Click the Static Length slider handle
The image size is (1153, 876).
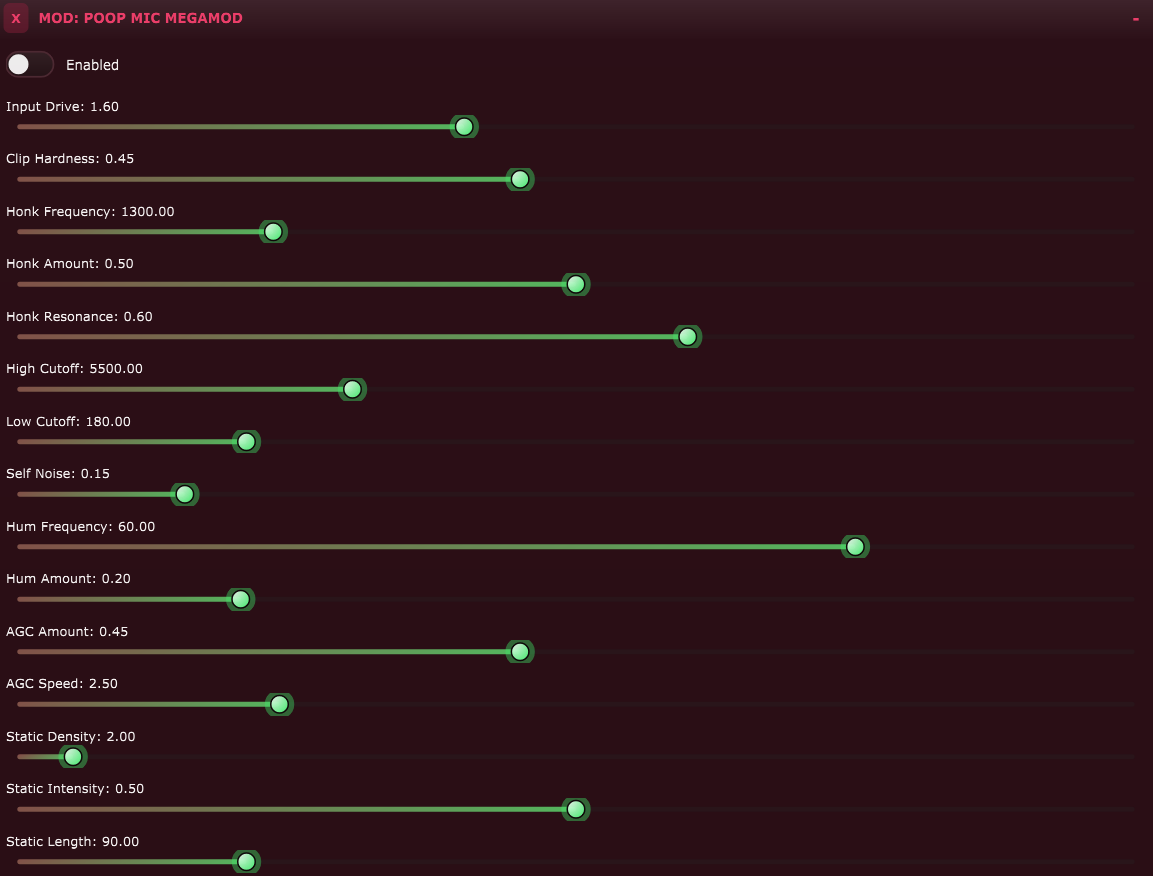246,861
